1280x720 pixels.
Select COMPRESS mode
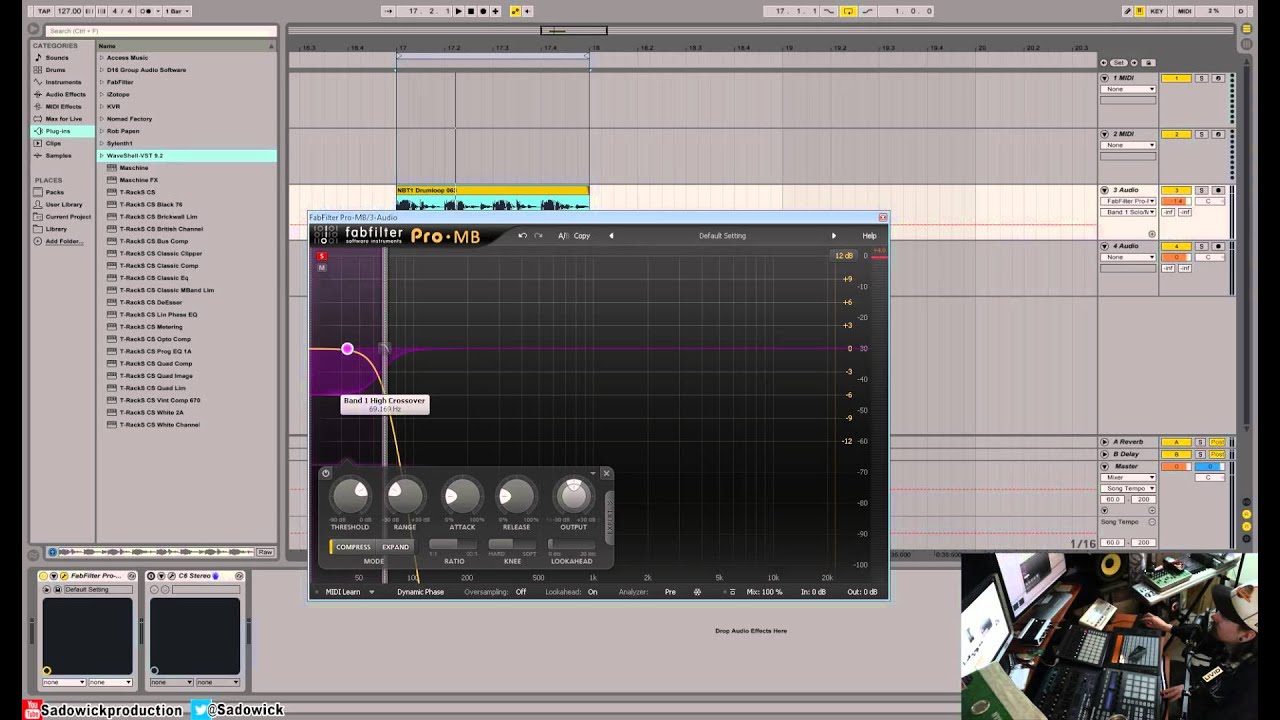pyautogui.click(x=353, y=547)
